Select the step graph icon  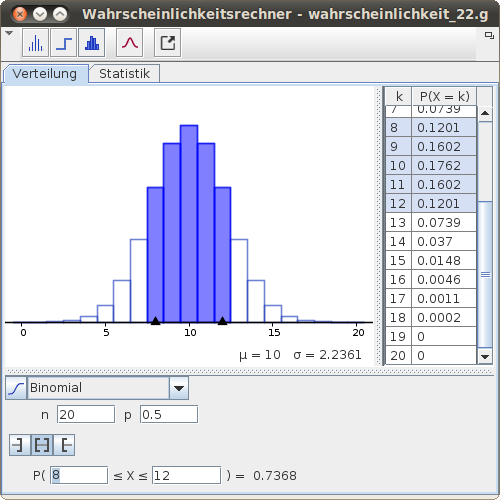(64, 43)
